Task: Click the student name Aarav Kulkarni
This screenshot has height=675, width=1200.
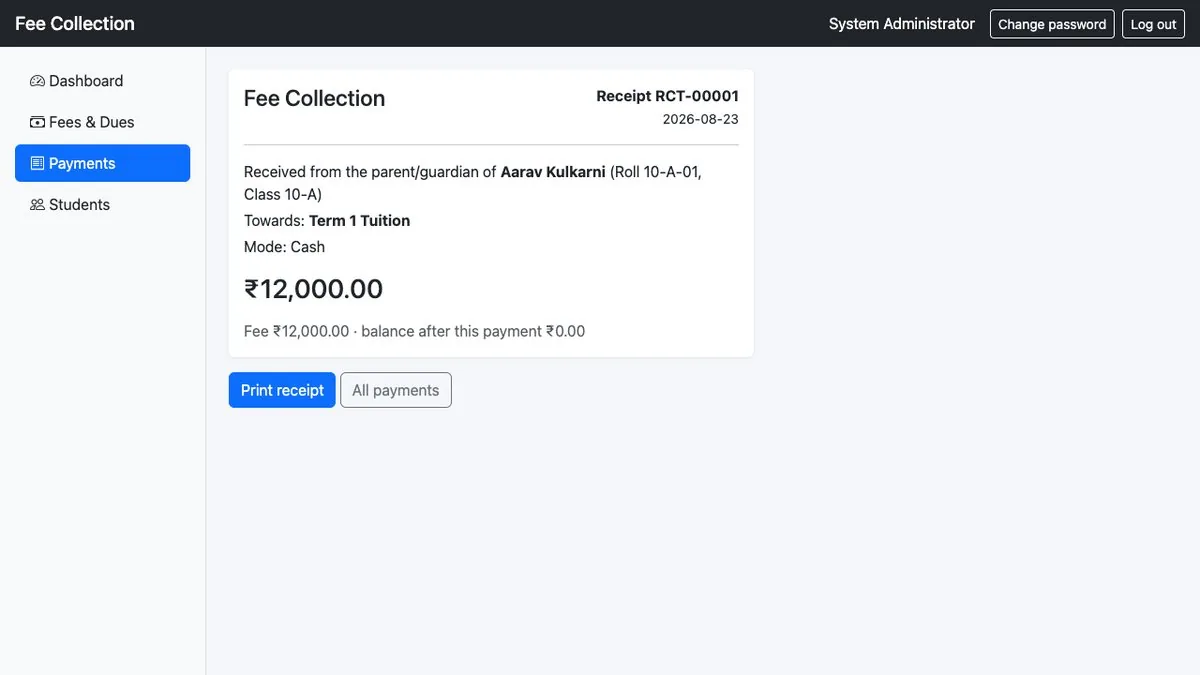Action: [x=553, y=172]
